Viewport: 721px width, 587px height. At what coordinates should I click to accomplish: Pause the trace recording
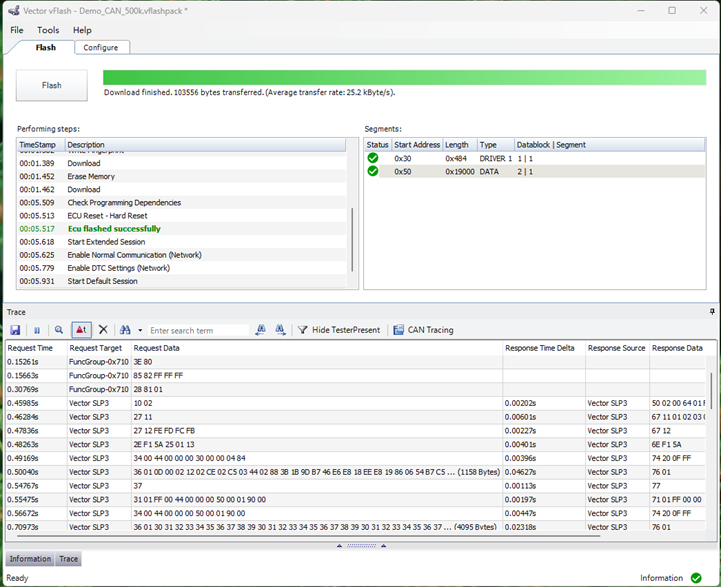37,330
